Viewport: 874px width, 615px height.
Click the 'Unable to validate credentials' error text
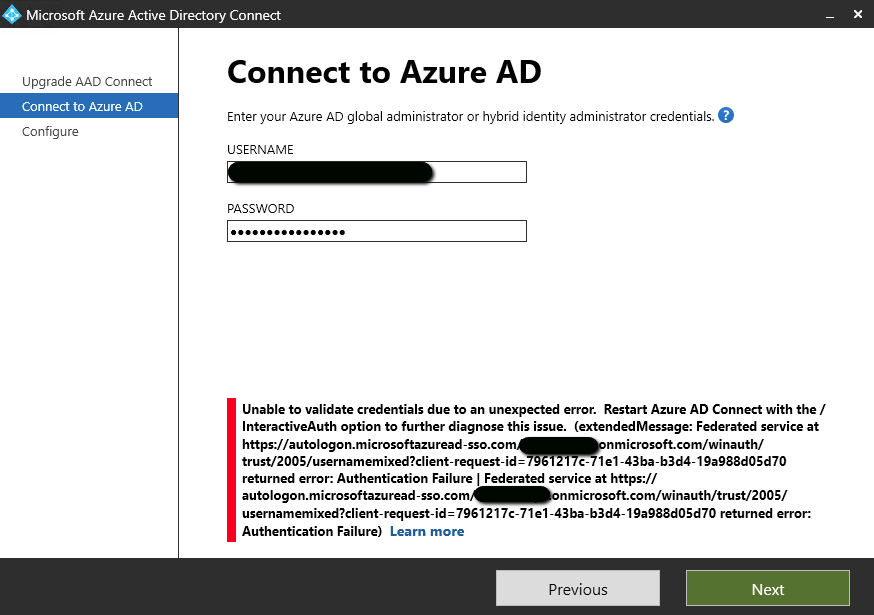533,470
